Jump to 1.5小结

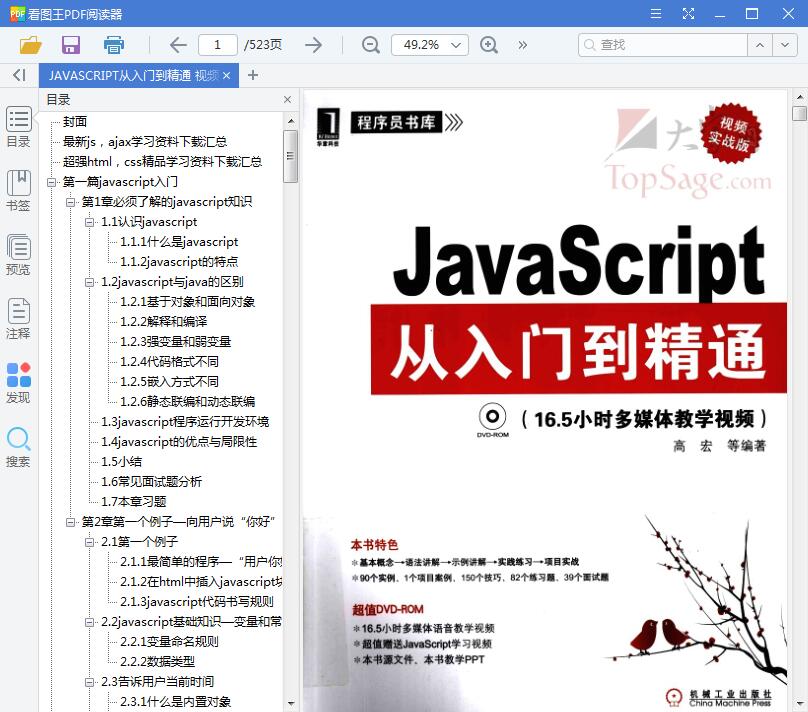tap(121, 462)
